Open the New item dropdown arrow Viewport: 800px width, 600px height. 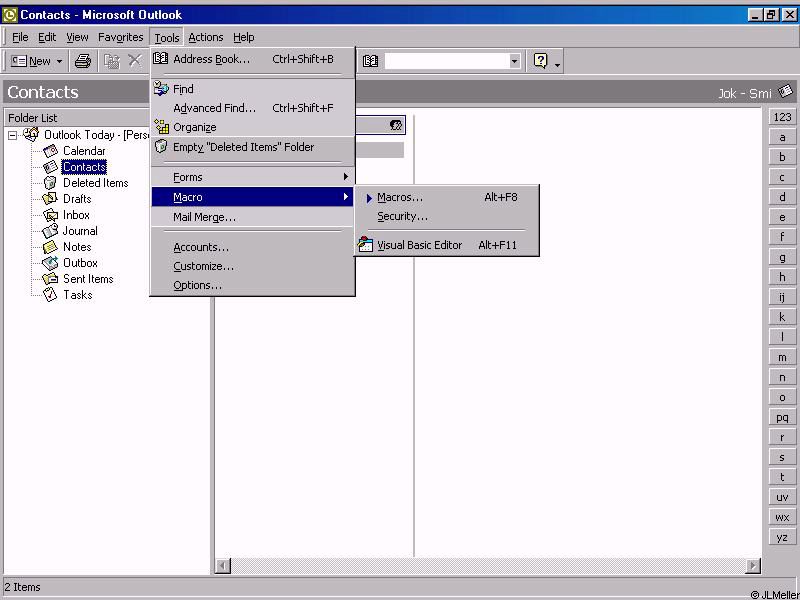[x=59, y=61]
